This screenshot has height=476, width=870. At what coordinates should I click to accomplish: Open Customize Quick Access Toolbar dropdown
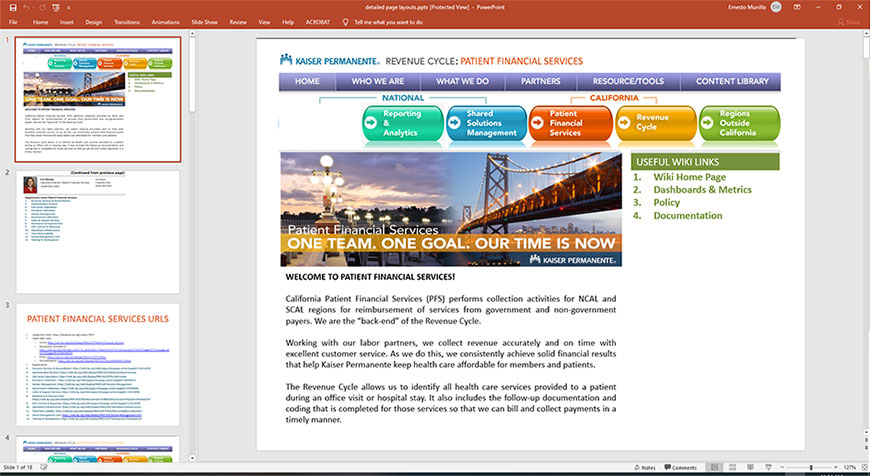point(69,8)
